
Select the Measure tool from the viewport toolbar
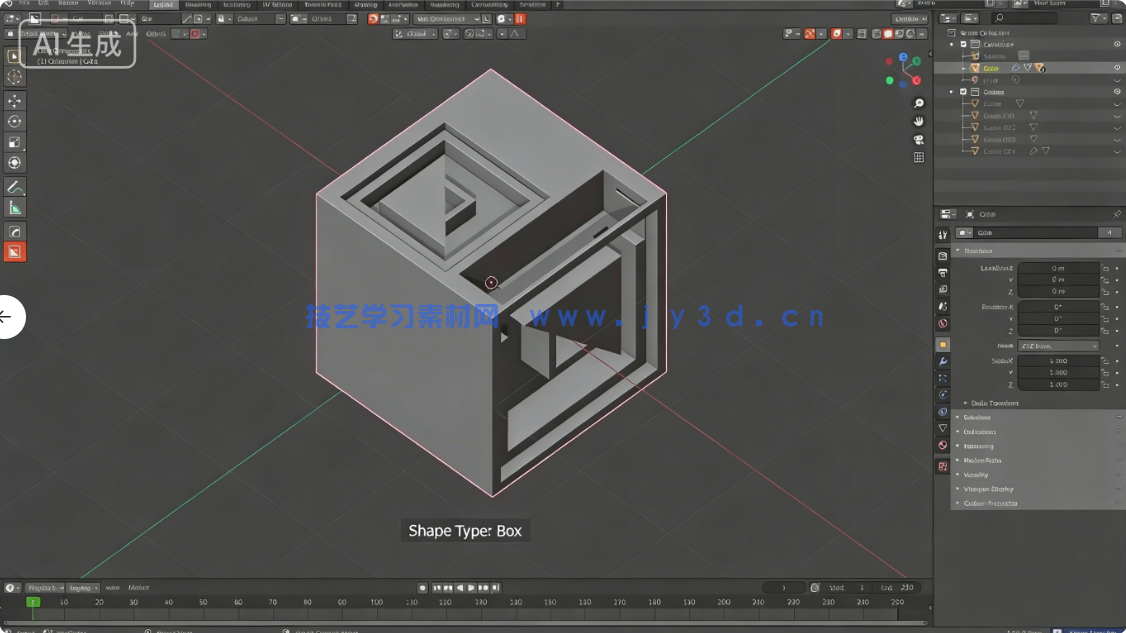point(14,207)
